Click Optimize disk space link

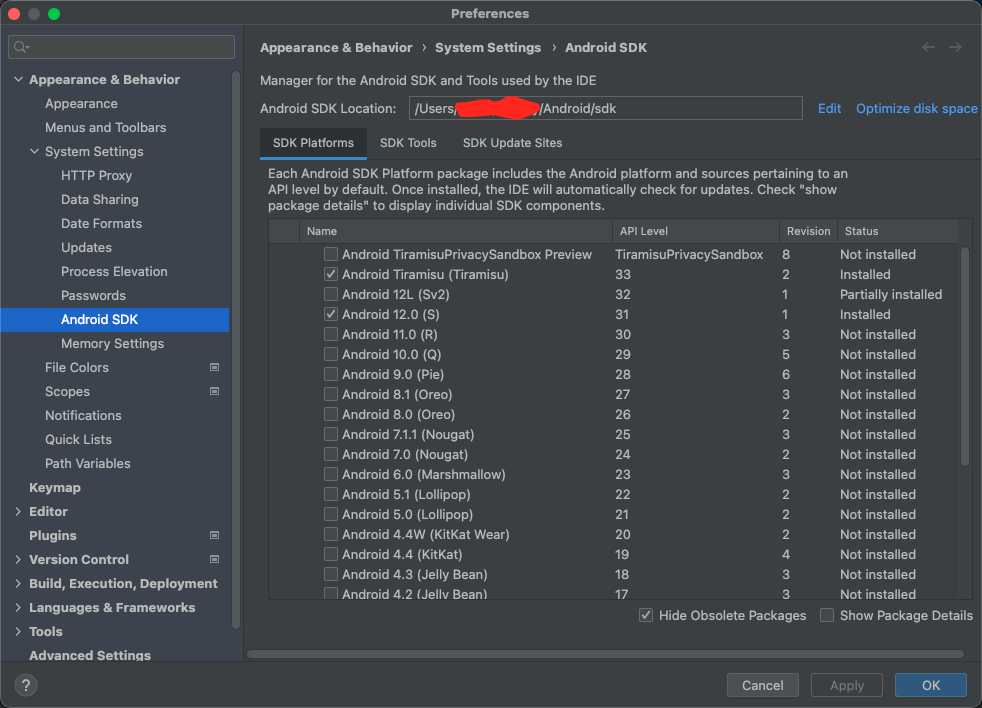coord(916,108)
